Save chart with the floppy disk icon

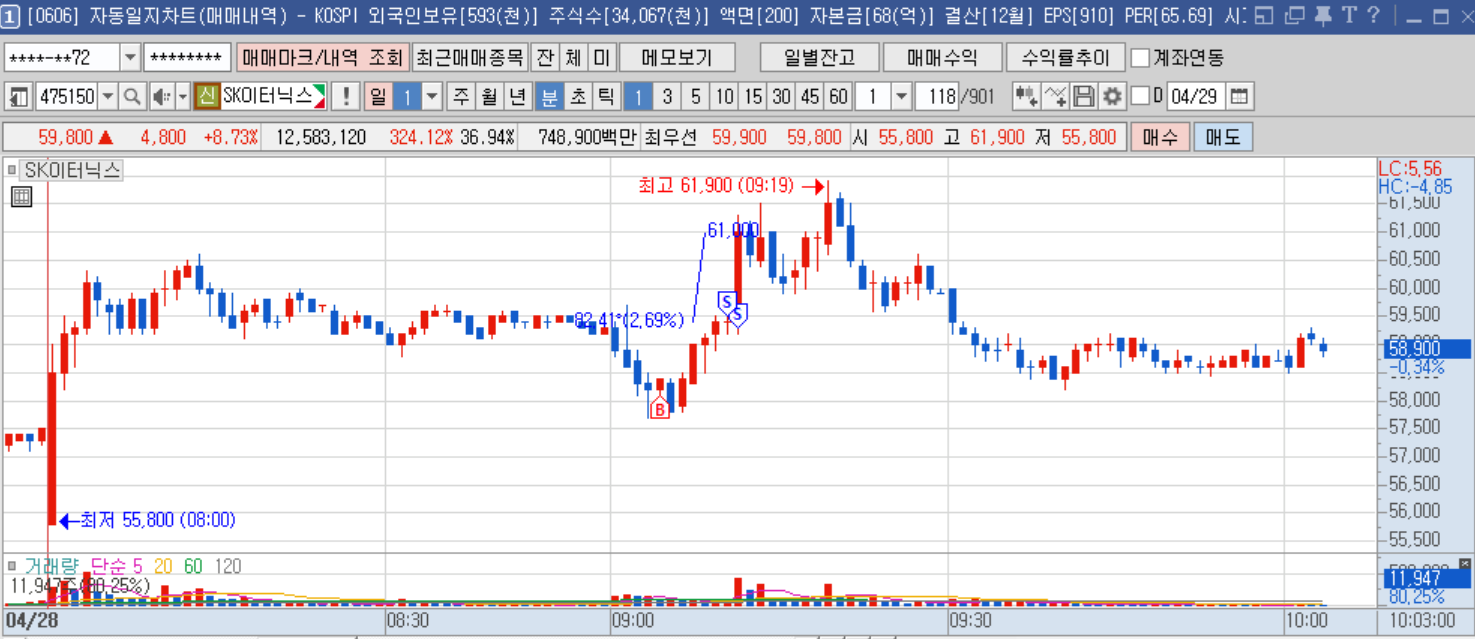1084,97
